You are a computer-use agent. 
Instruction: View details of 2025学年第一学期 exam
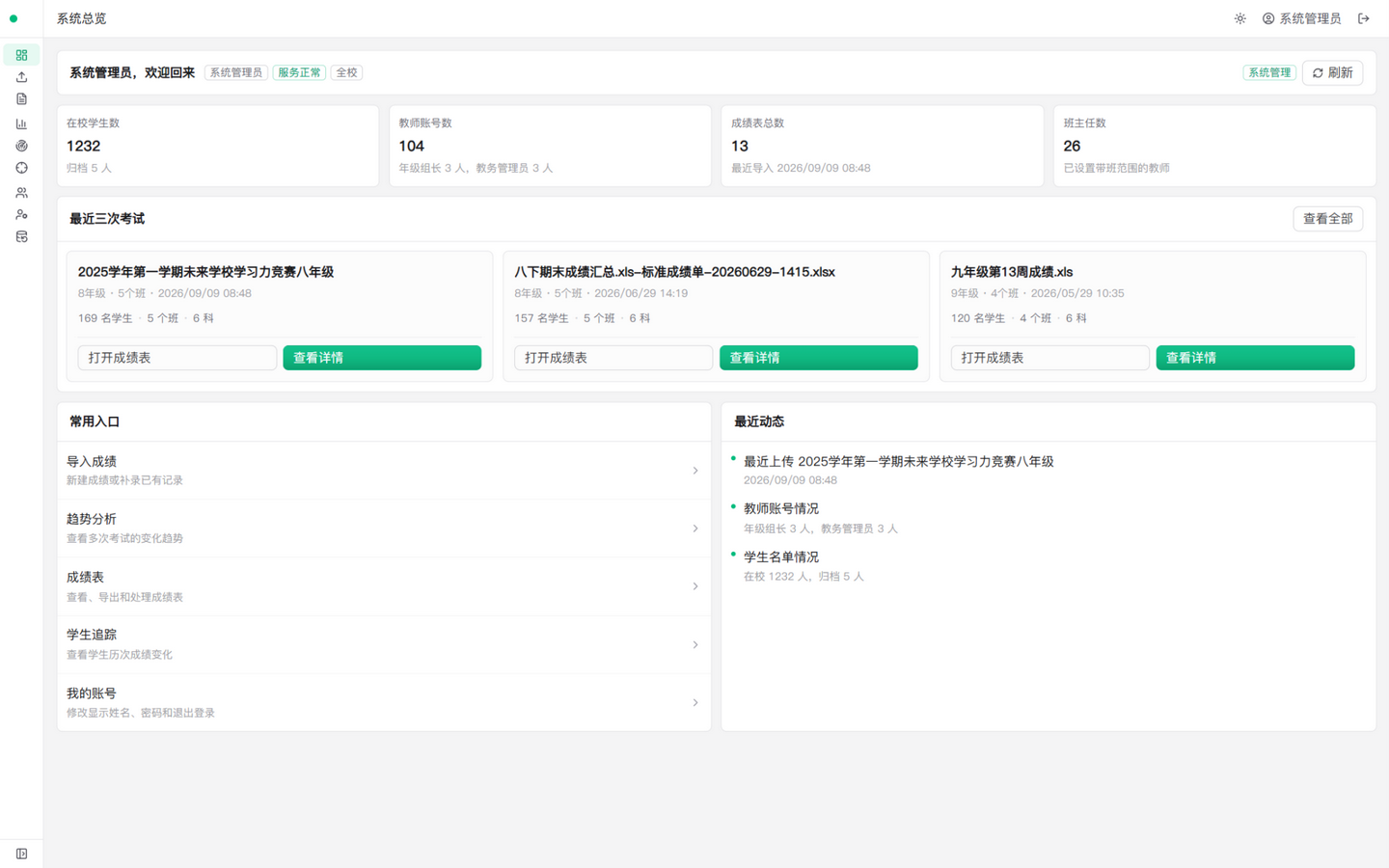coord(382,358)
